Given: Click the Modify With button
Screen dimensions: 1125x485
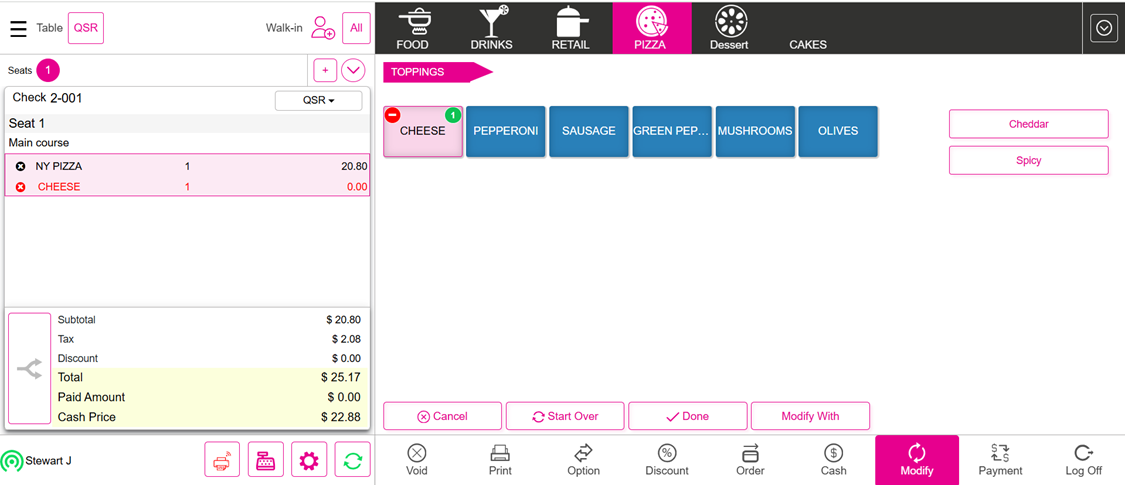Looking at the screenshot, I should click(x=810, y=416).
